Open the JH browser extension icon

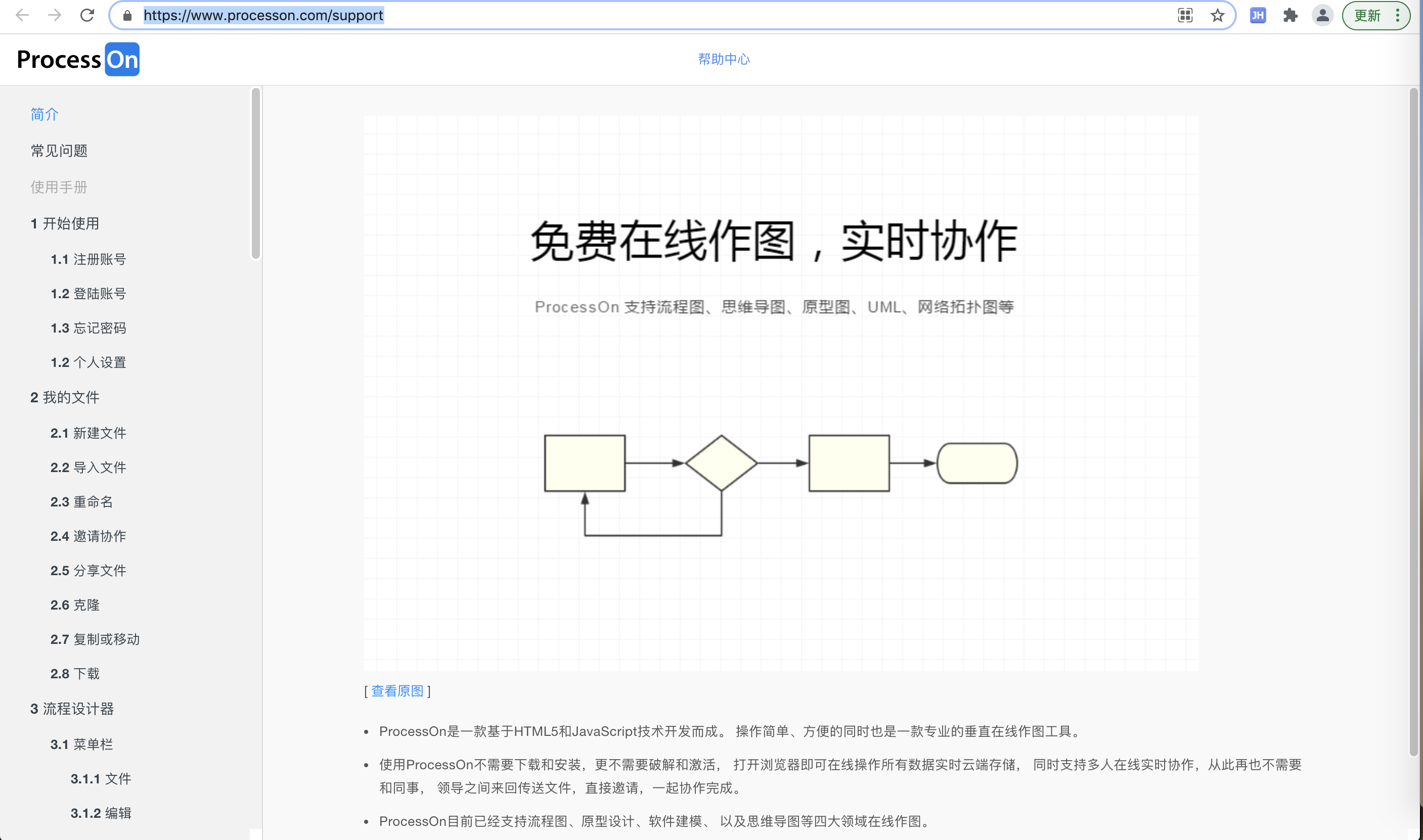1258,15
